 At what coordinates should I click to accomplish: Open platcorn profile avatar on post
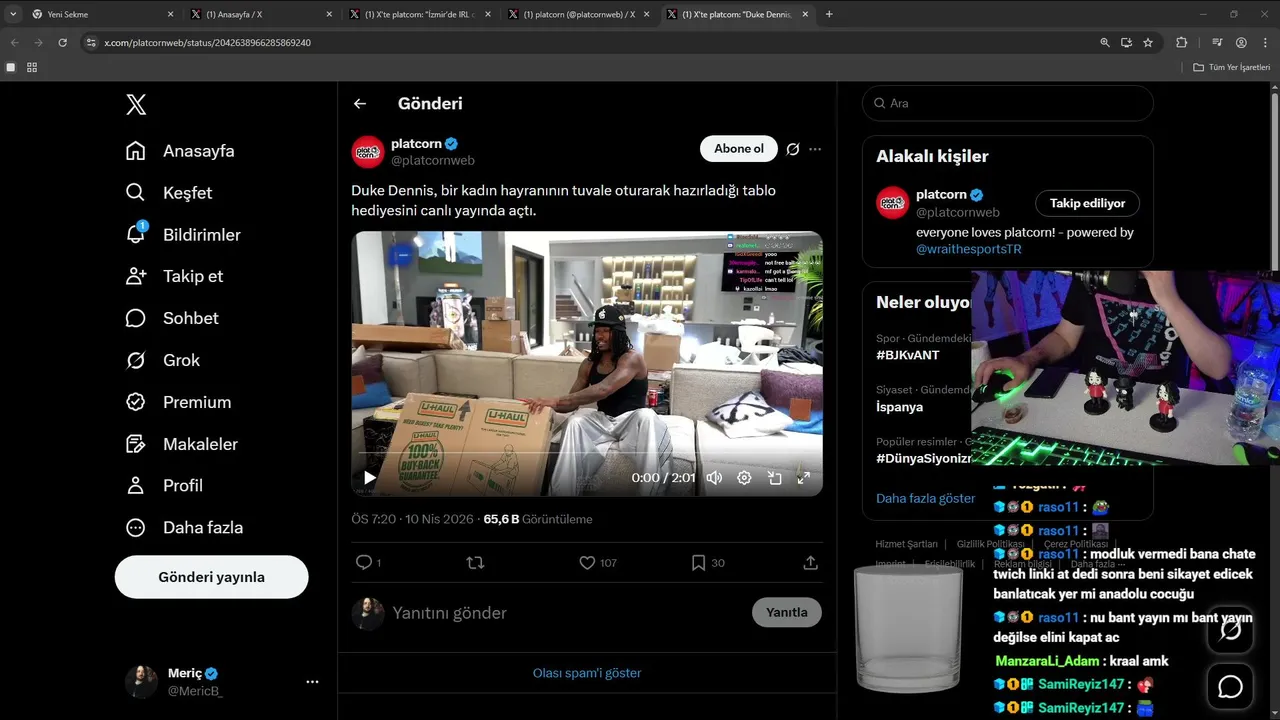click(x=368, y=151)
